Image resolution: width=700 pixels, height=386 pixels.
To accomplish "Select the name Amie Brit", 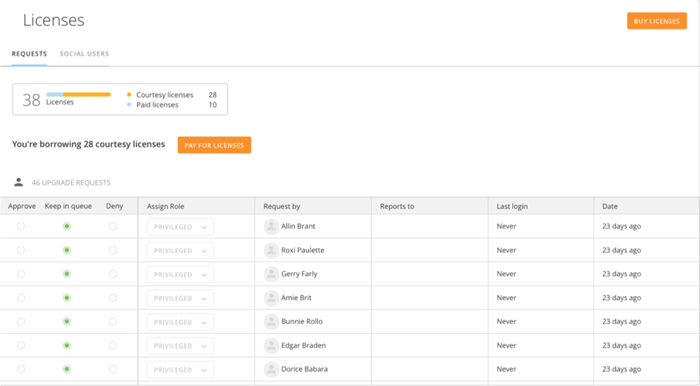I will click(296, 298).
